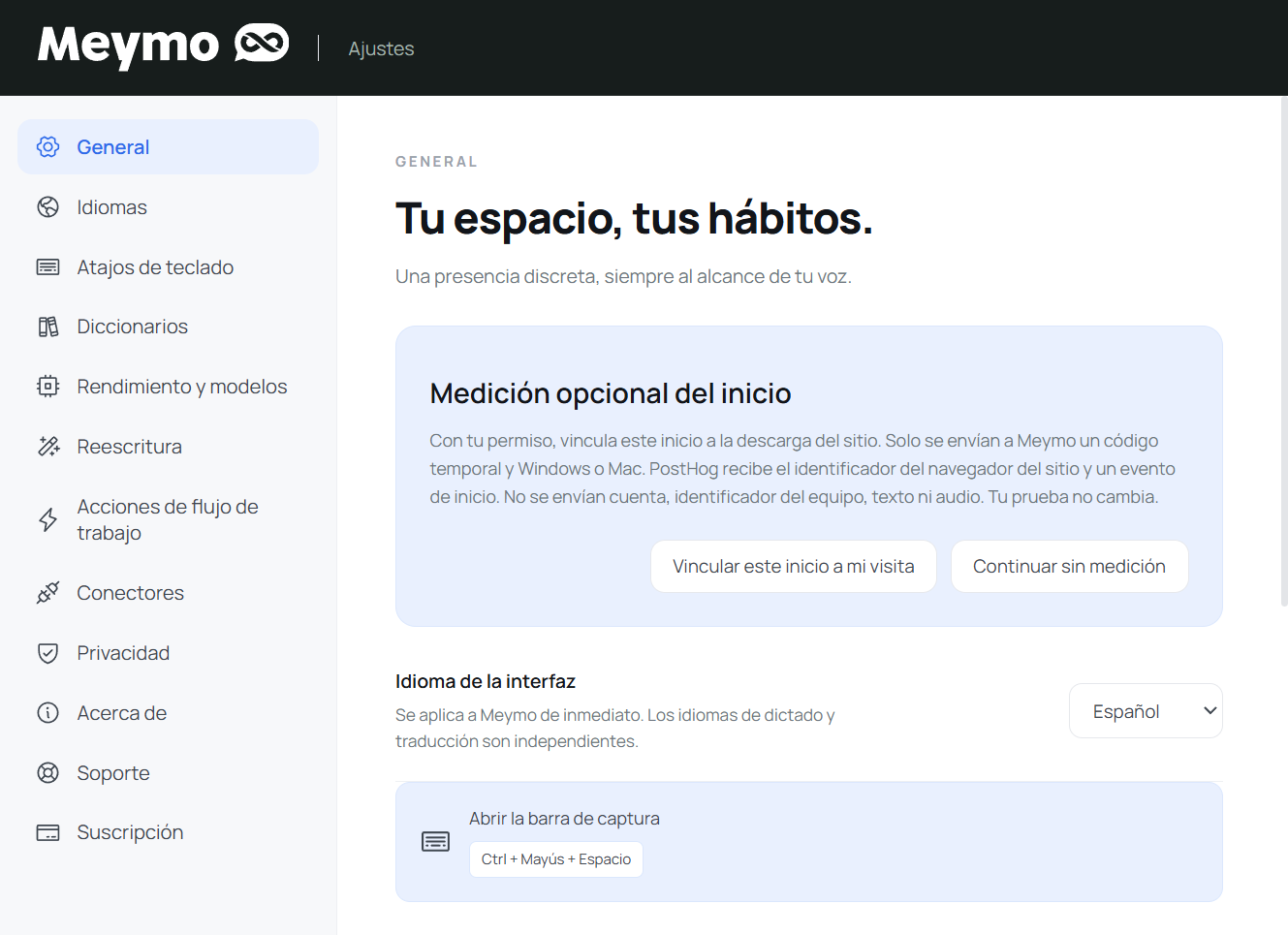Open the Idiomas settings section

click(168, 207)
